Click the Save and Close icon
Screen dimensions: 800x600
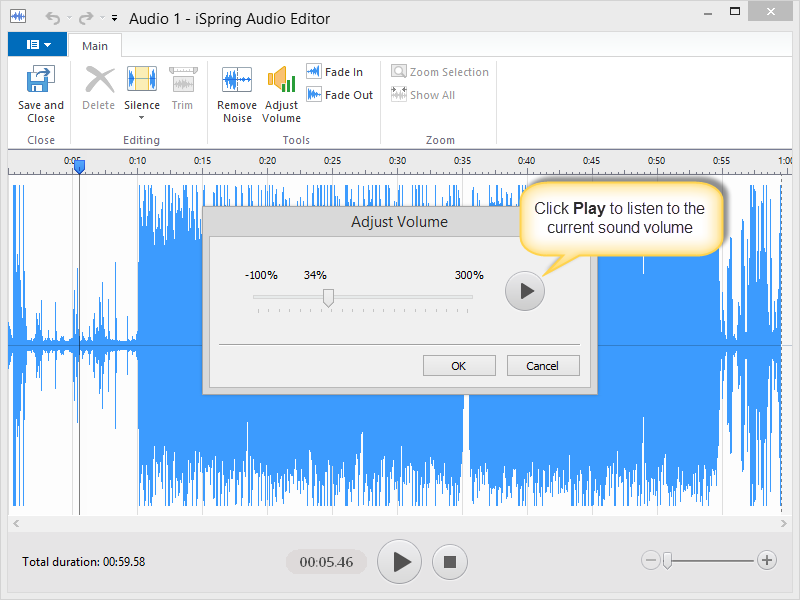[40, 81]
